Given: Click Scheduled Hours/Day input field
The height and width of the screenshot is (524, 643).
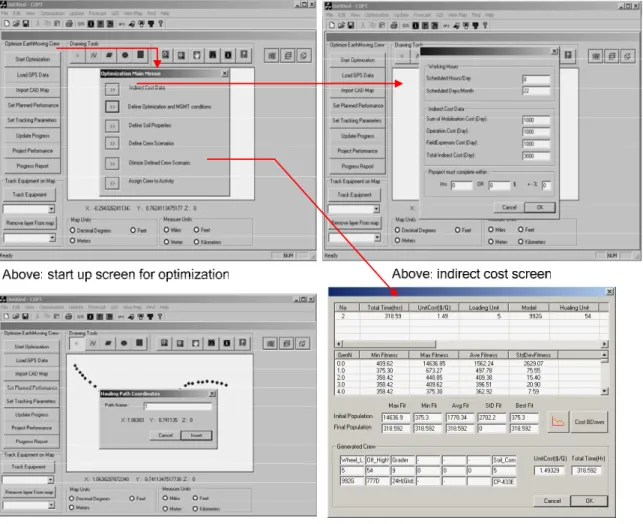Looking at the screenshot, I should click(536, 79).
